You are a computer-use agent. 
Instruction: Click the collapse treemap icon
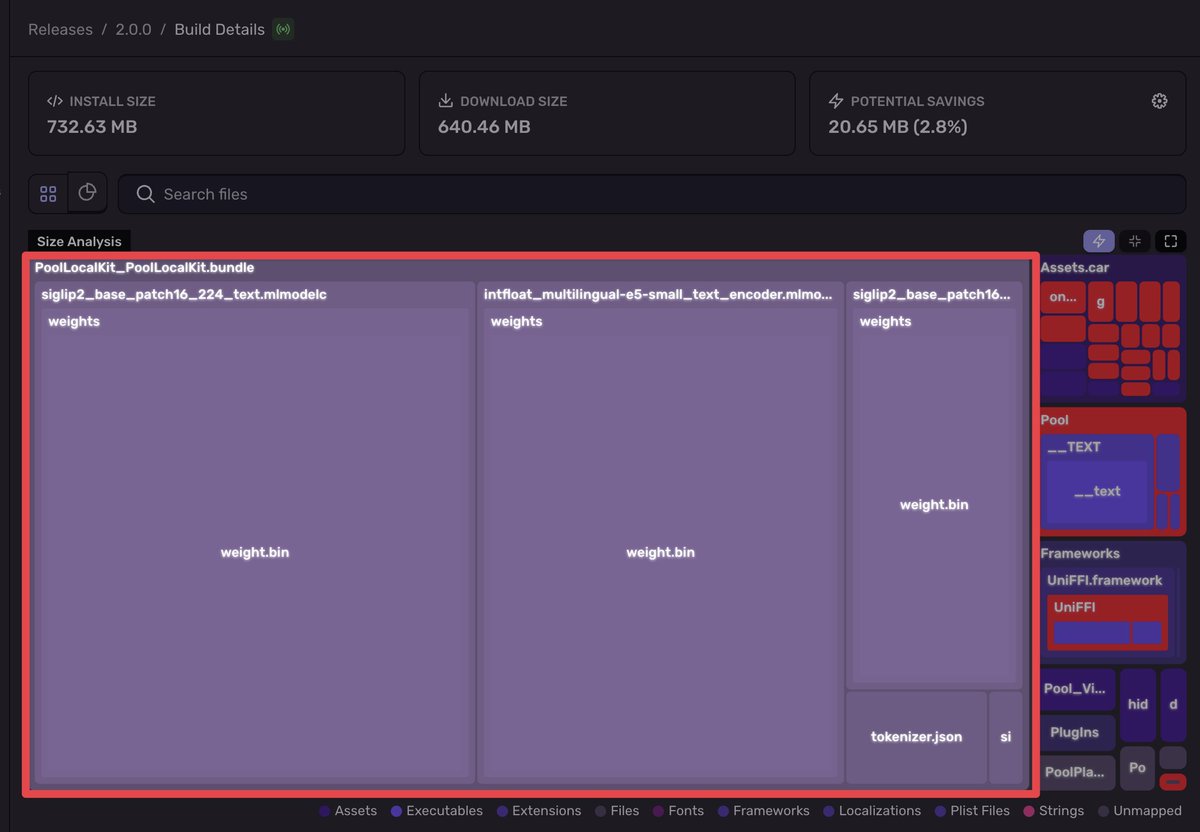(1134, 241)
